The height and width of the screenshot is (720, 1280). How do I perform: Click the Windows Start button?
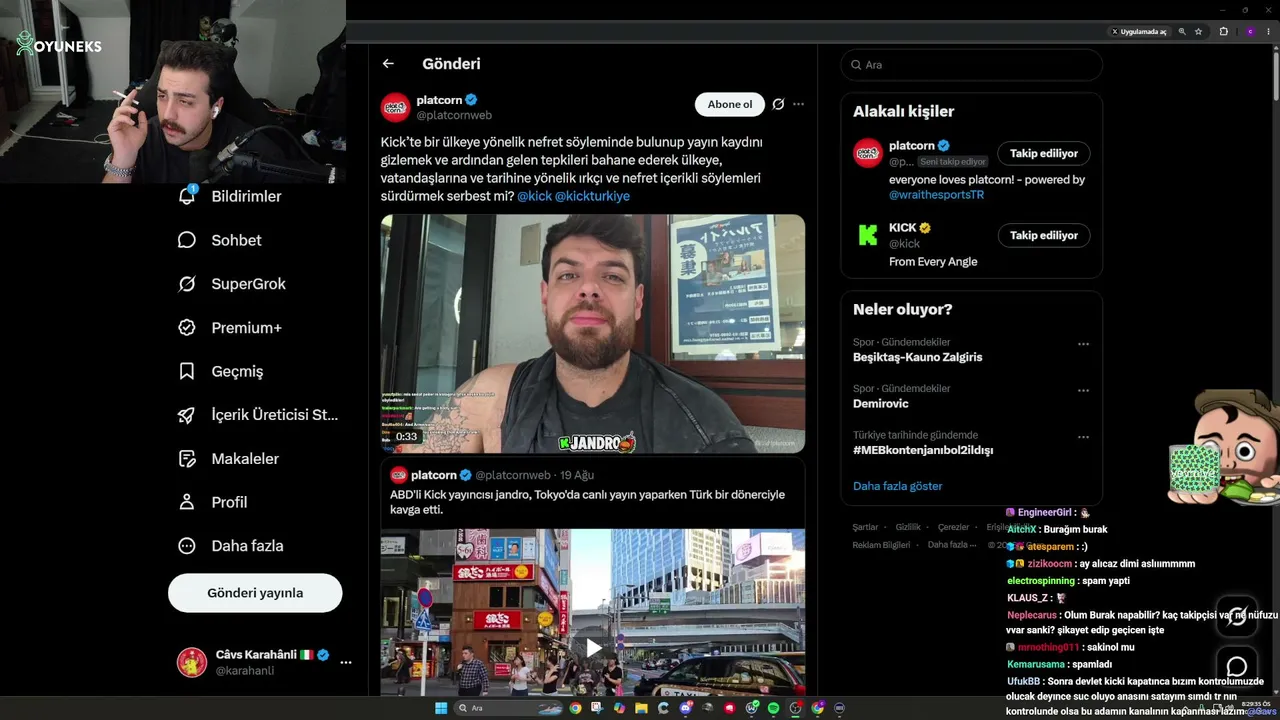pos(440,708)
